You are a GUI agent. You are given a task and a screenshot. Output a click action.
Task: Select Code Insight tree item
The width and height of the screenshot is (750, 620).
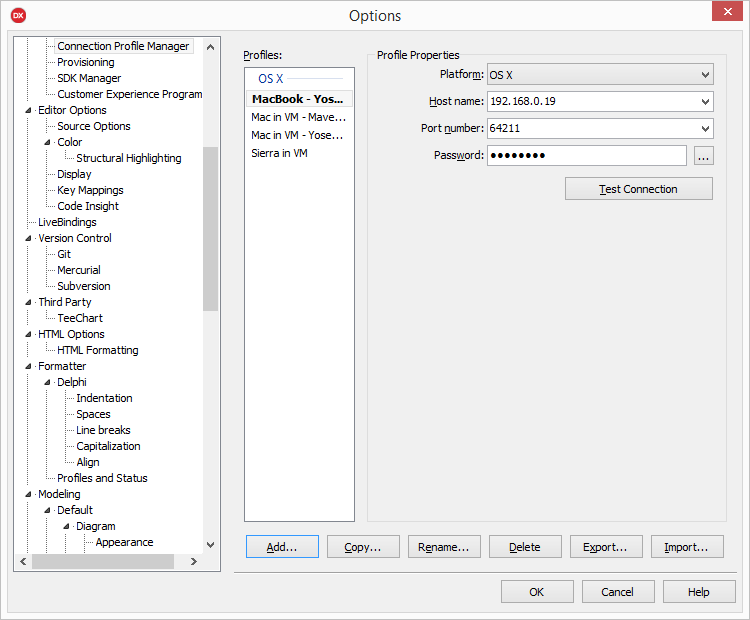coord(88,206)
